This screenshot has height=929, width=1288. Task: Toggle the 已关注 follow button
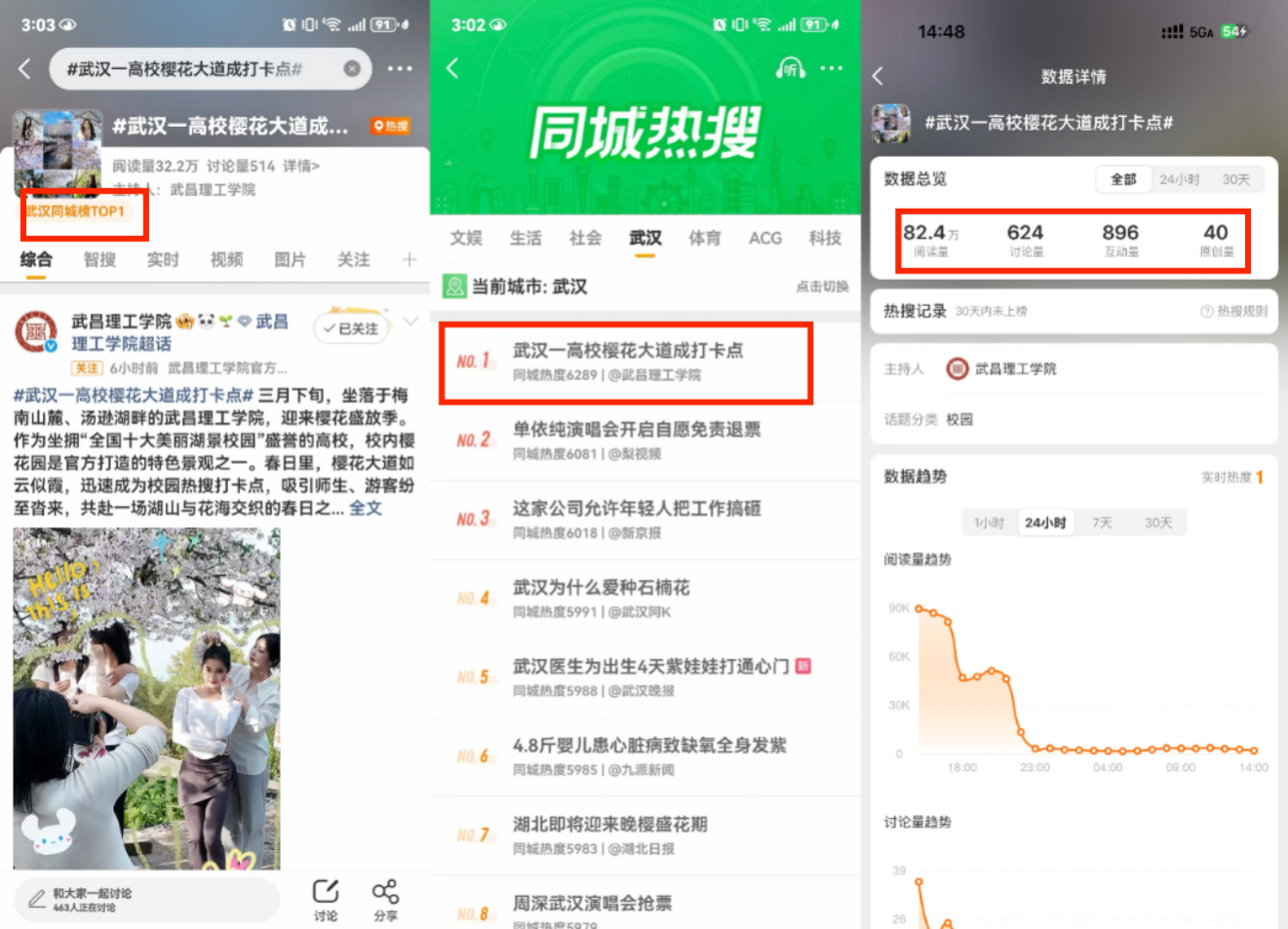(x=351, y=329)
